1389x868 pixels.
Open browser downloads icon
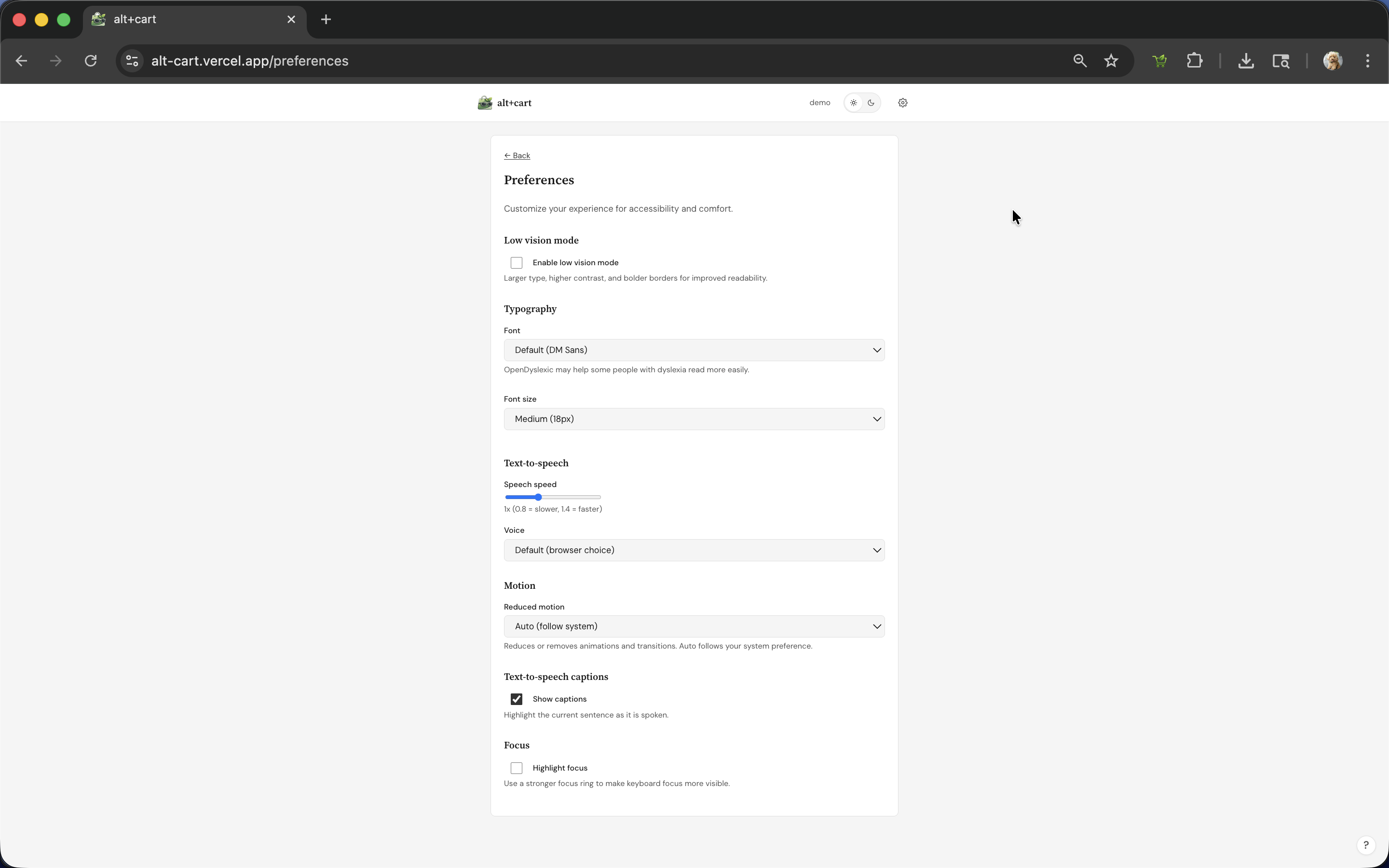(x=1245, y=61)
